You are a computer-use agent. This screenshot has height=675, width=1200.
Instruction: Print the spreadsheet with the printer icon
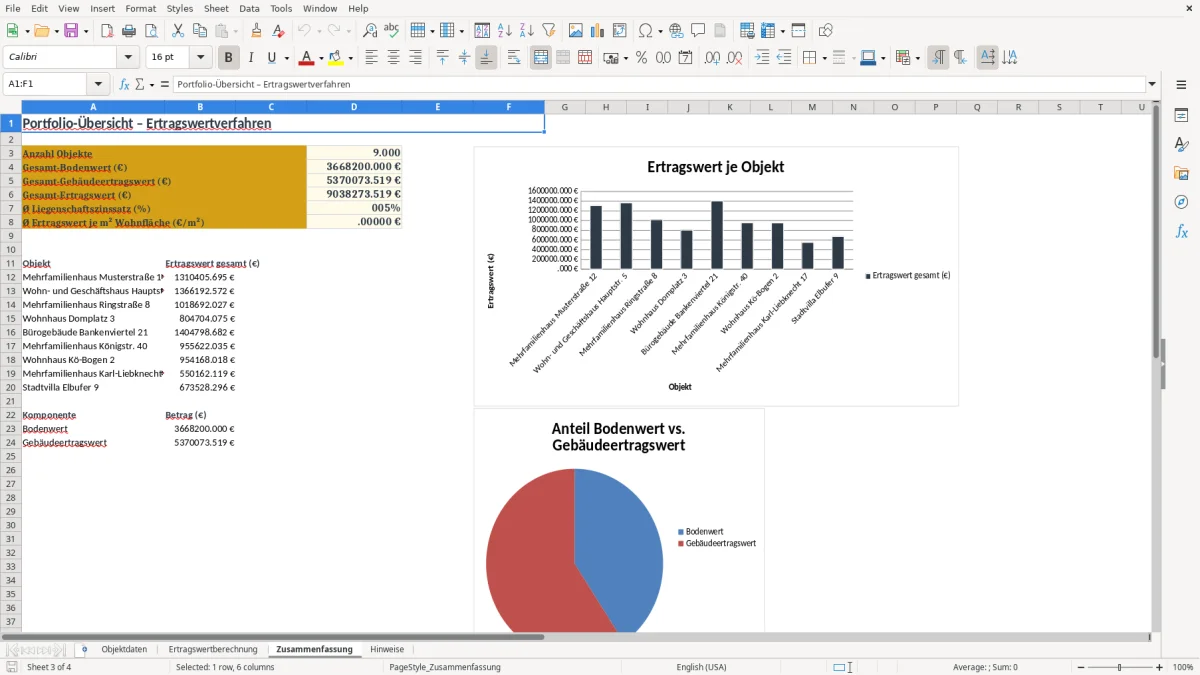(x=128, y=31)
